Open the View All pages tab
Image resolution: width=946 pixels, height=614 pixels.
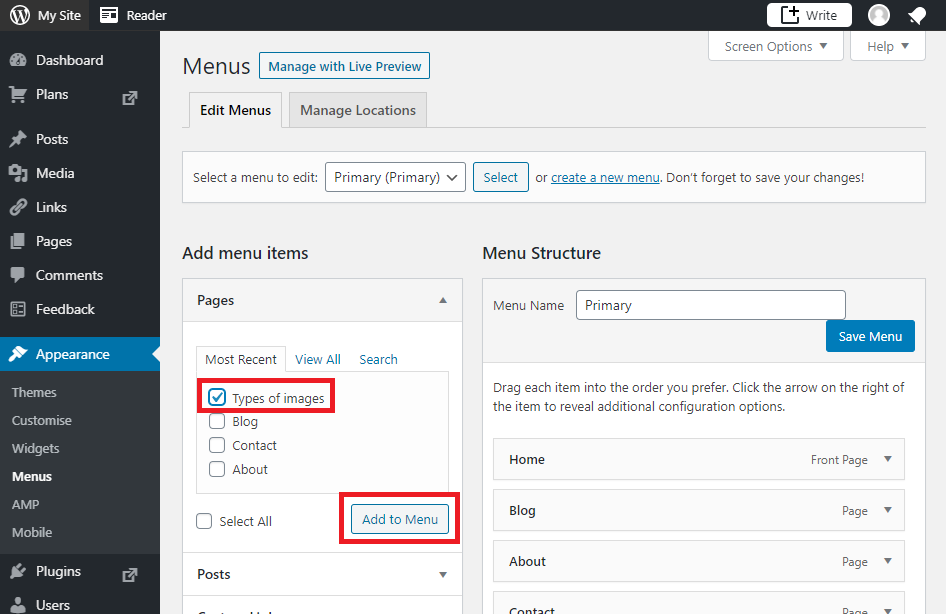click(318, 359)
